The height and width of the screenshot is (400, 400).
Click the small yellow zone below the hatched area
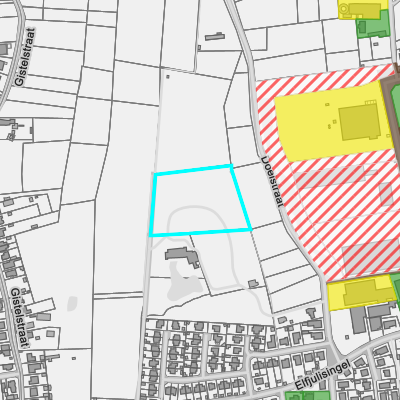(x=361, y=293)
